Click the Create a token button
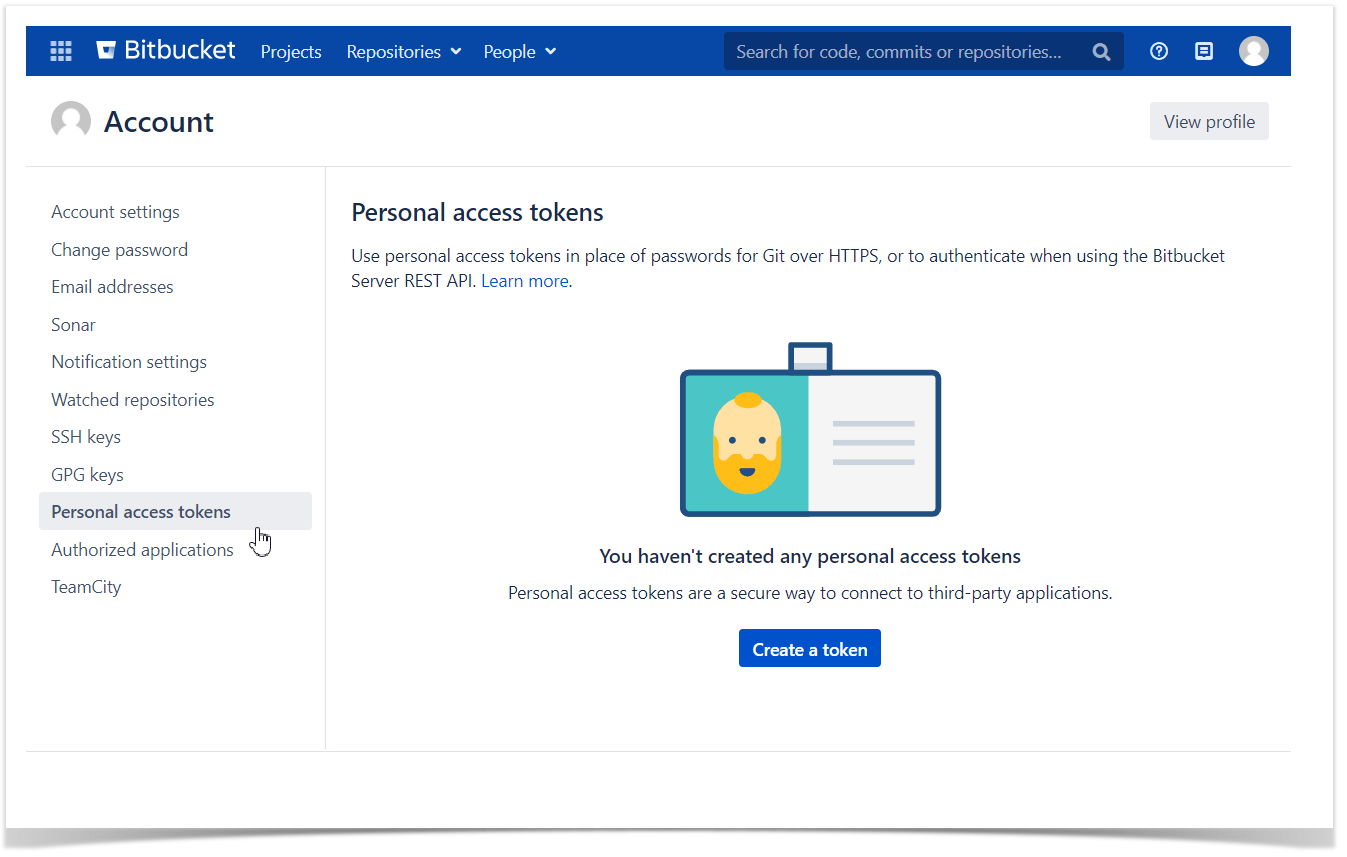 (809, 649)
